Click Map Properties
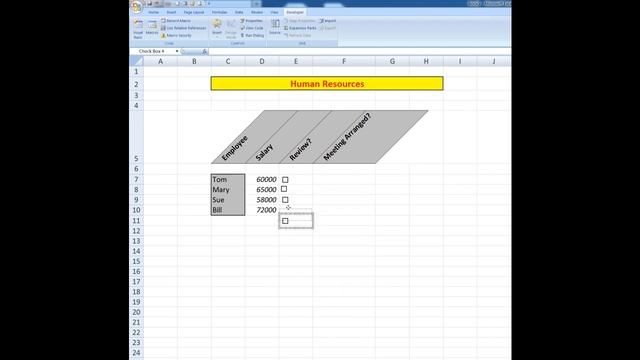 (300, 20)
